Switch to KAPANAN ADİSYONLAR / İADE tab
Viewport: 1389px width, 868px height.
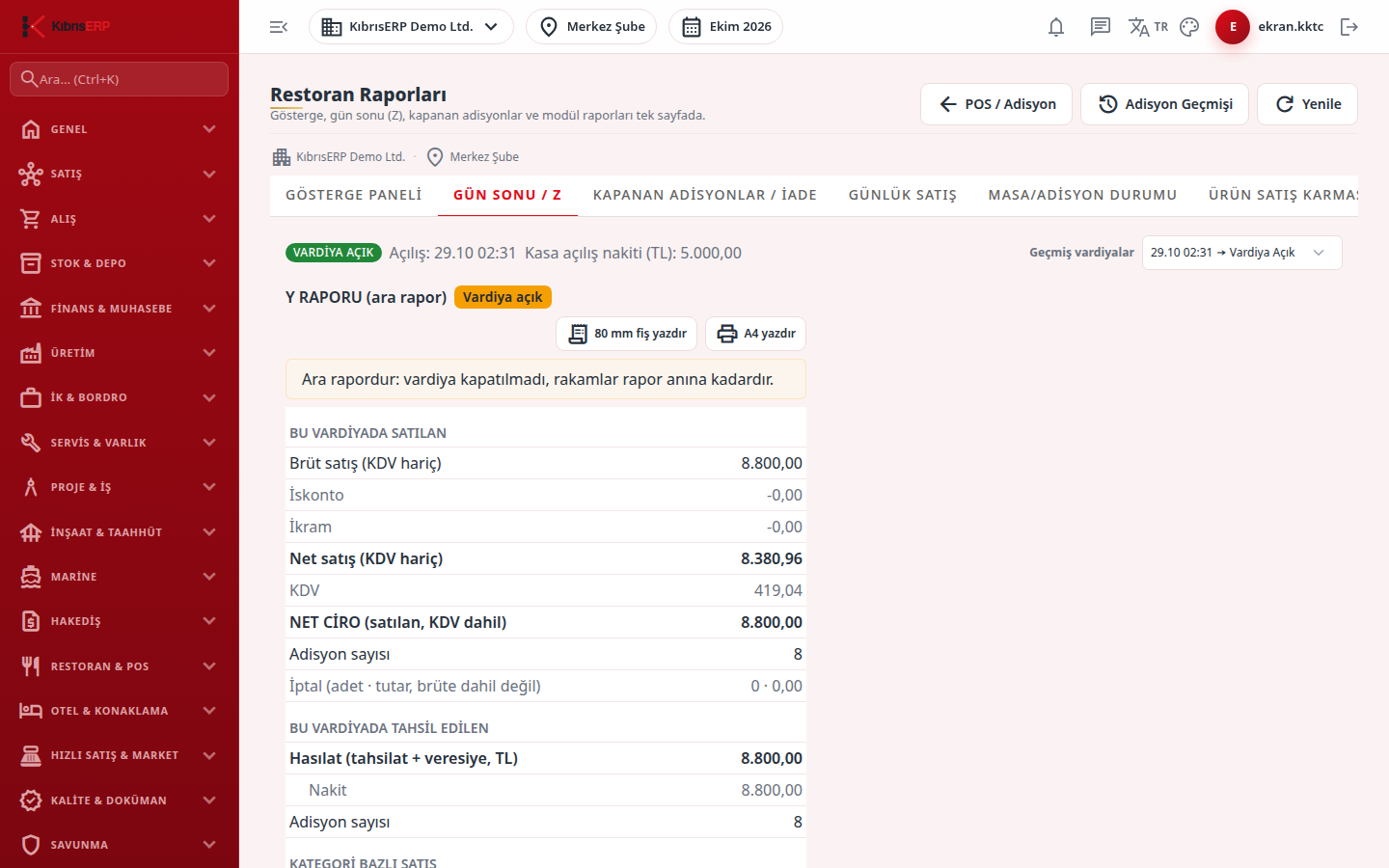tap(705, 195)
